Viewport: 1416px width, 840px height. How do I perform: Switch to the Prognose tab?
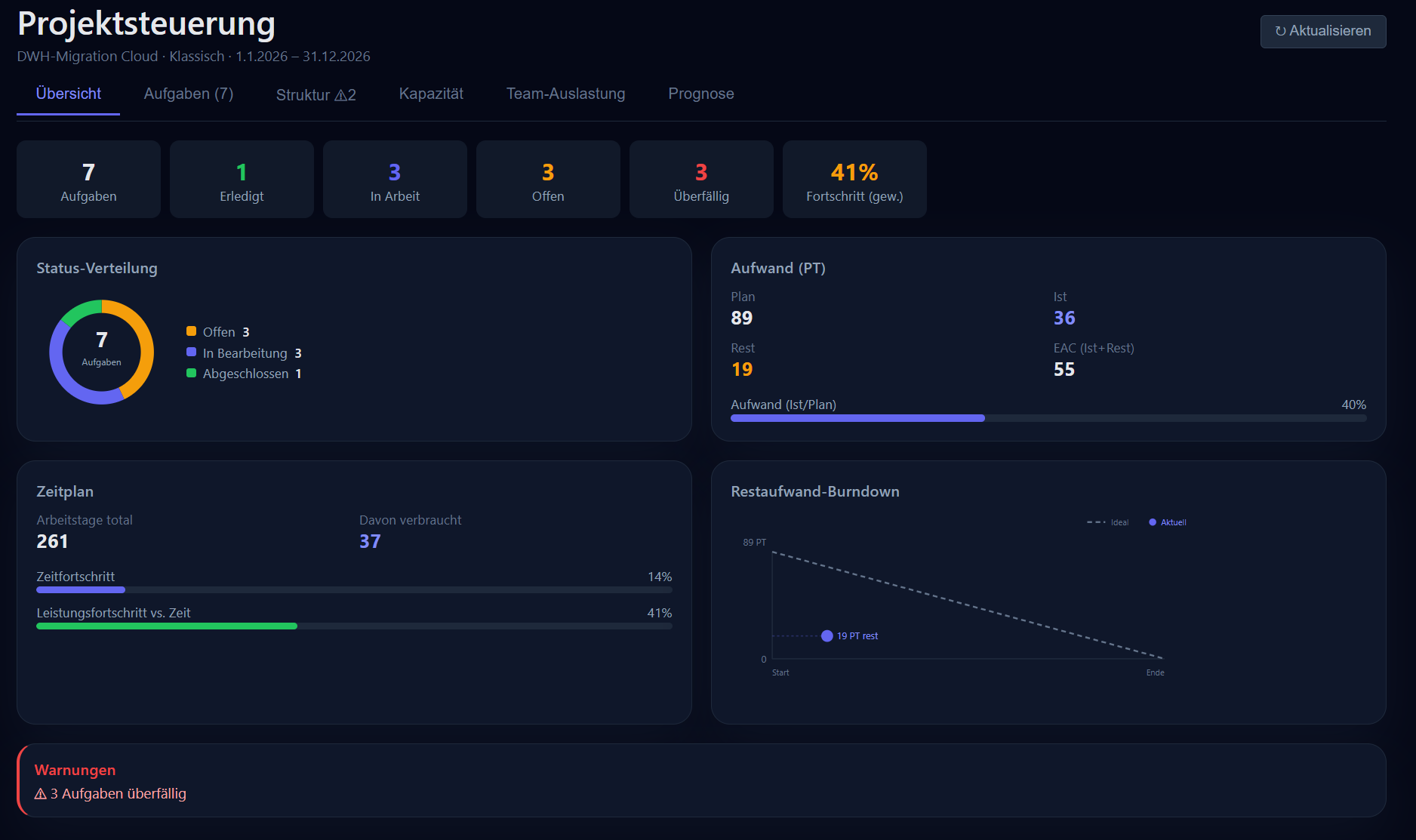pos(701,94)
